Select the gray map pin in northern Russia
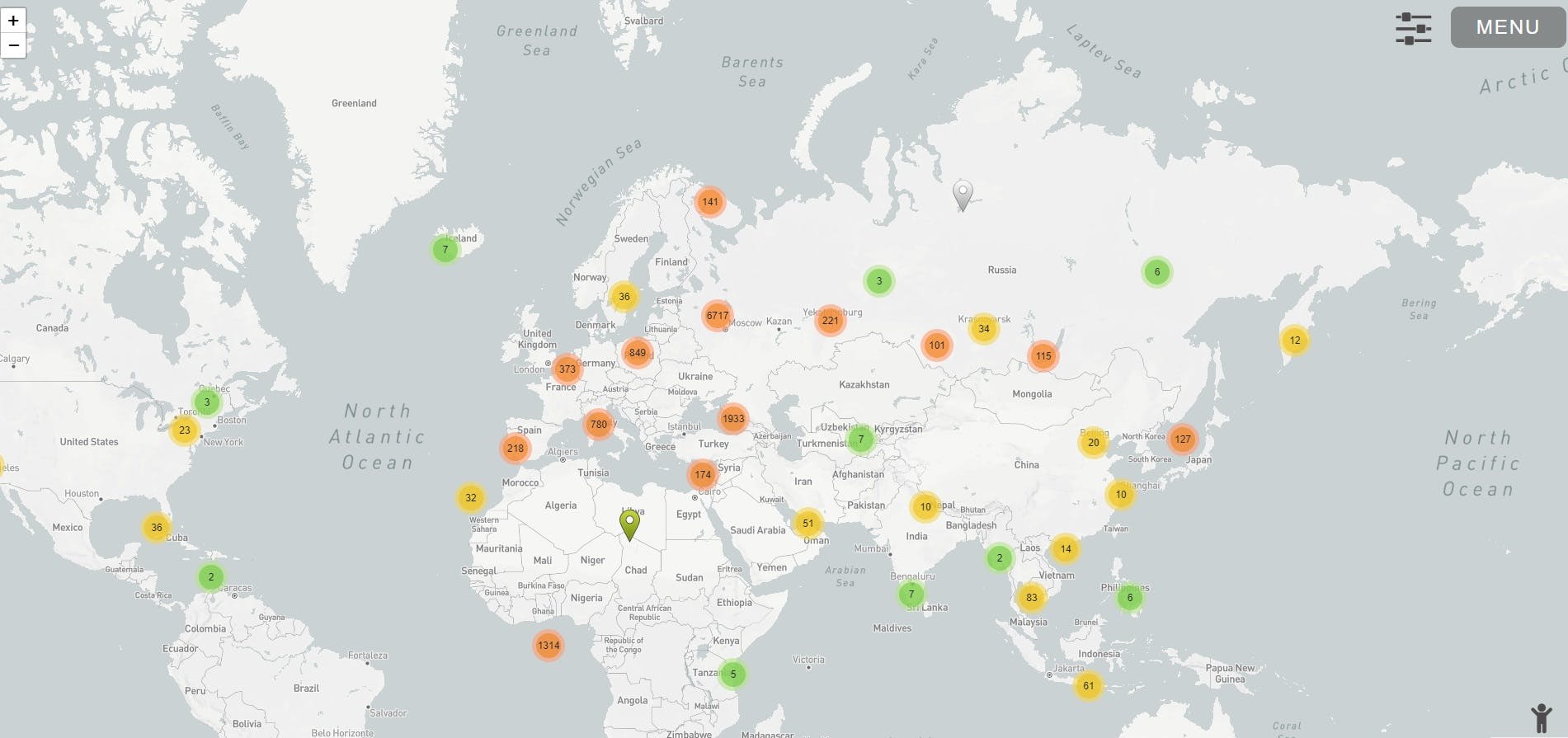 (x=963, y=195)
